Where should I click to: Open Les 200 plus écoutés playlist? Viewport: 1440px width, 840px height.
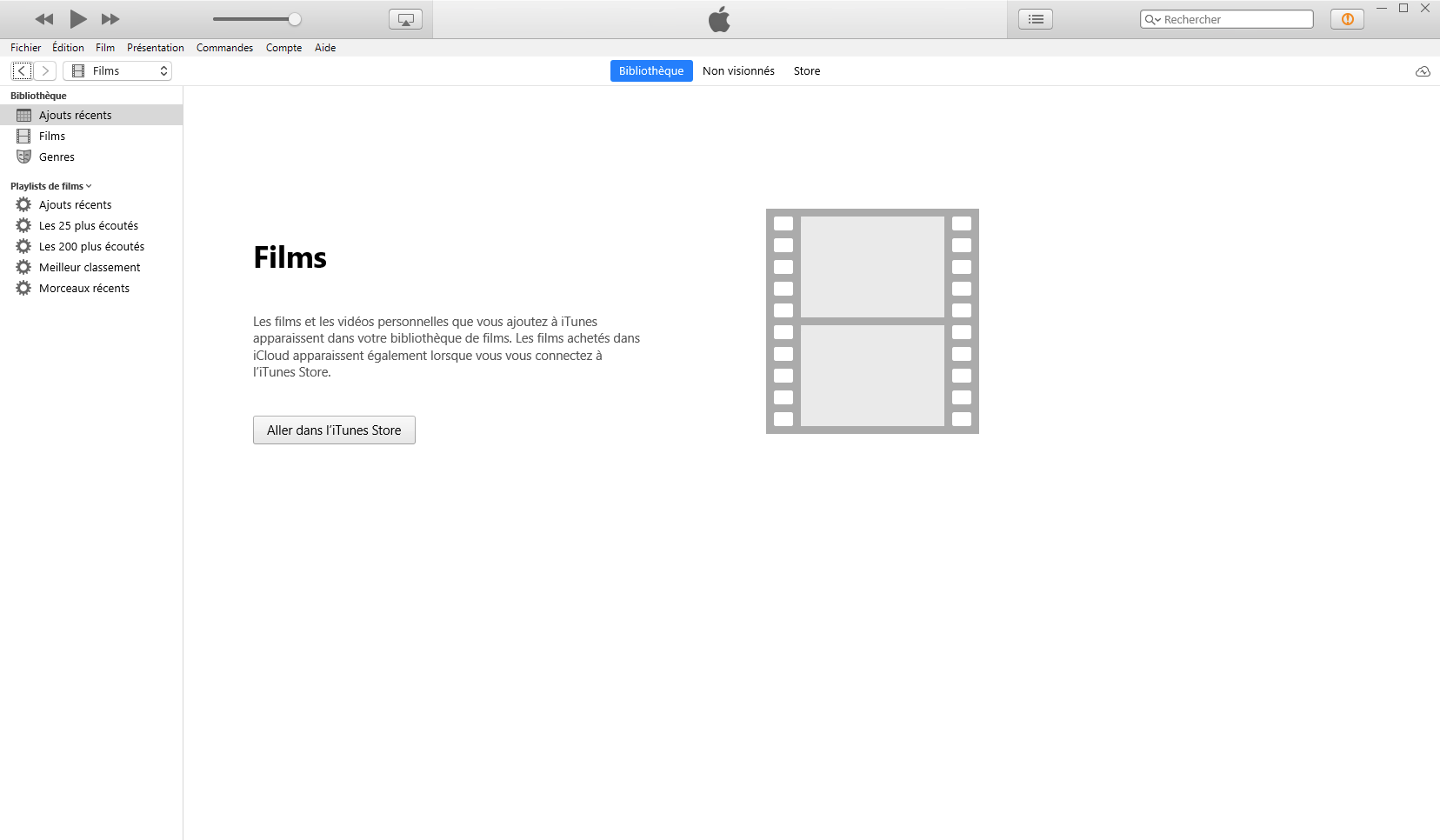(x=91, y=246)
